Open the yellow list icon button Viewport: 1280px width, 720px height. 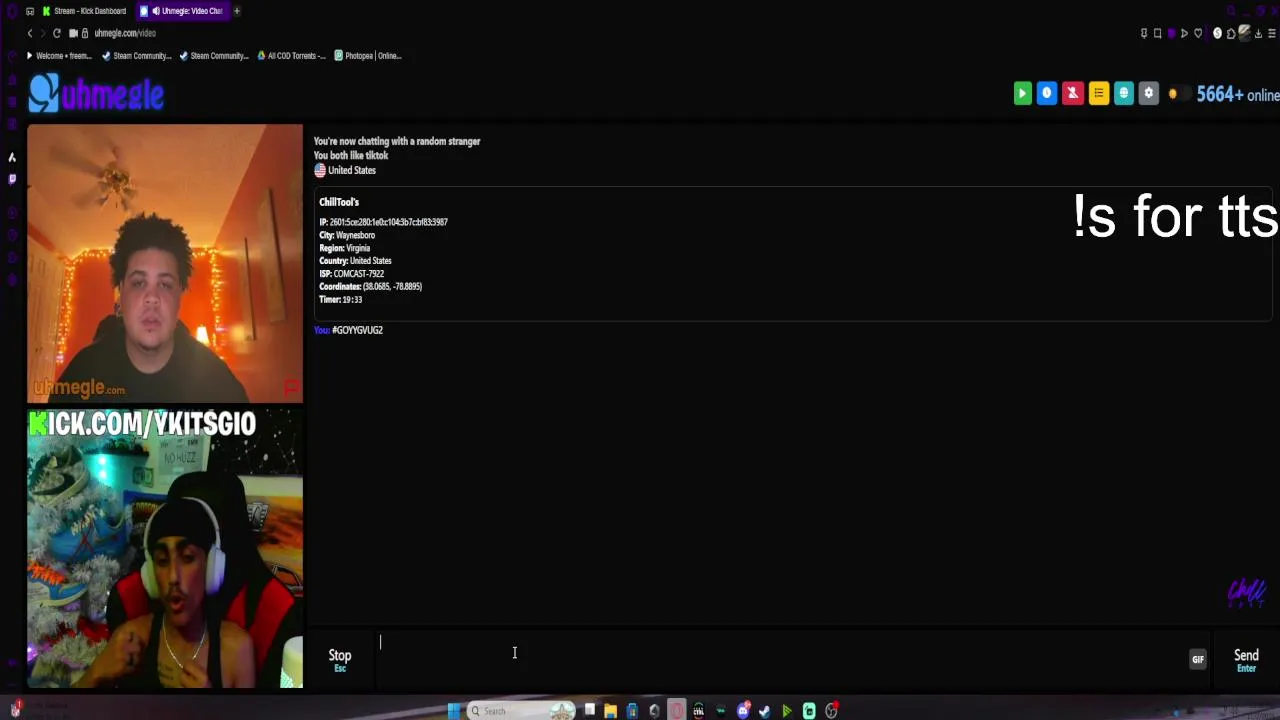pyautogui.click(x=1098, y=93)
